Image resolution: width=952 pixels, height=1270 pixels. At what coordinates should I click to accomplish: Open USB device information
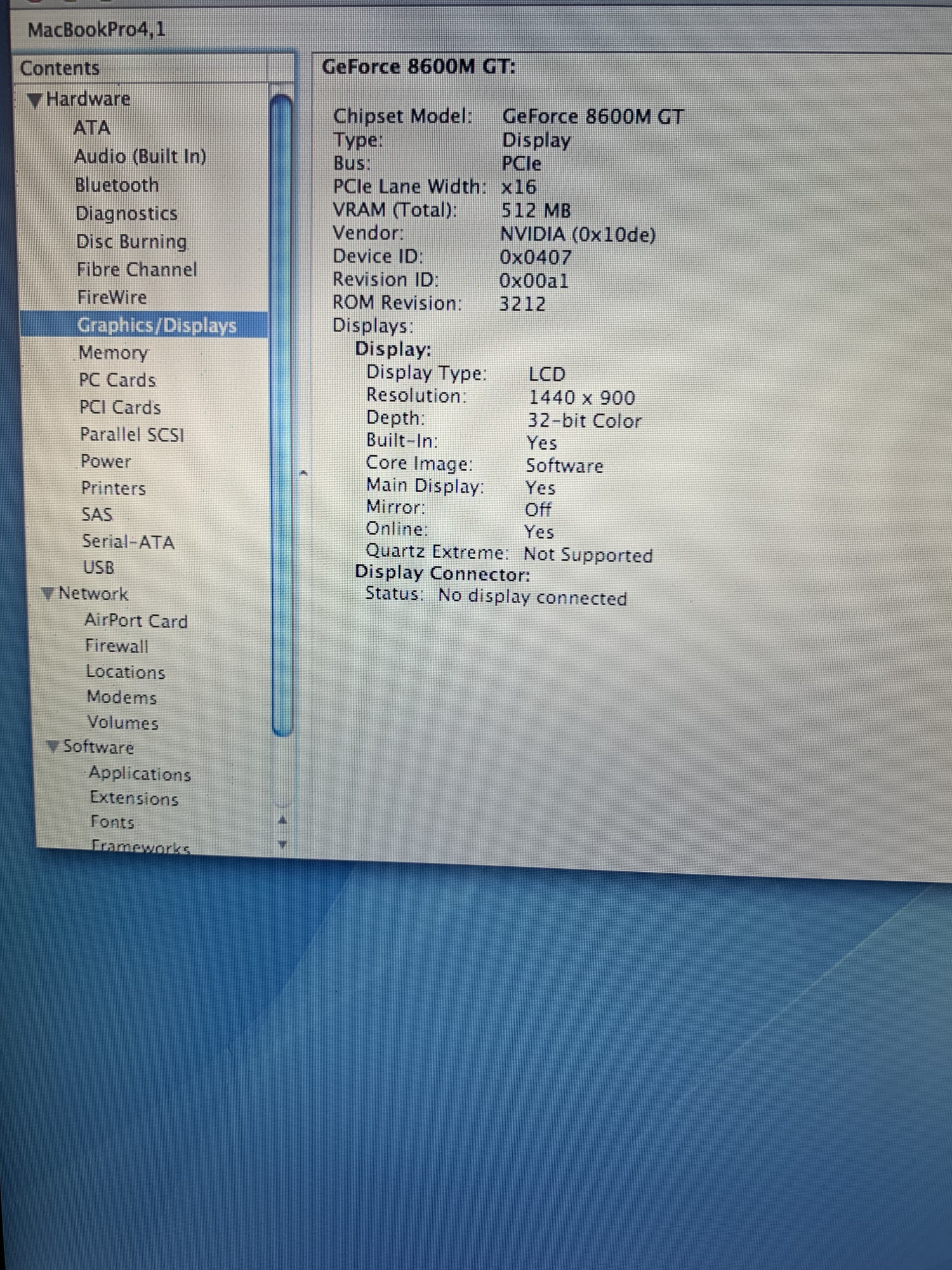pos(99,568)
